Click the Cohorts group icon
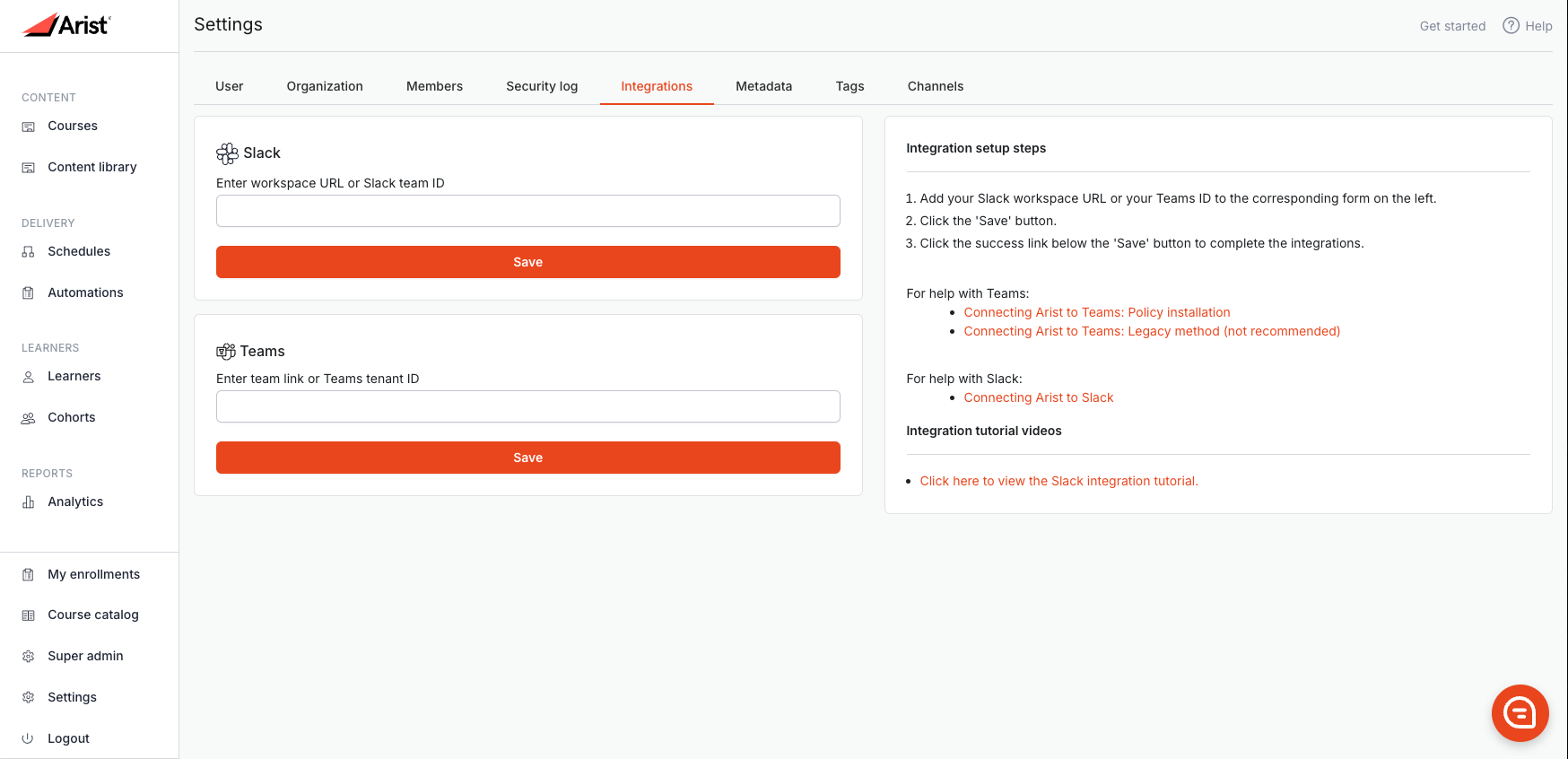1568x759 pixels. 28,418
